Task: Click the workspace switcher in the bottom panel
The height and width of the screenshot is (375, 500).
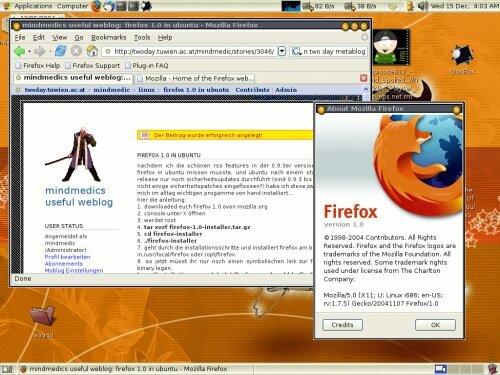Action: pos(459,369)
